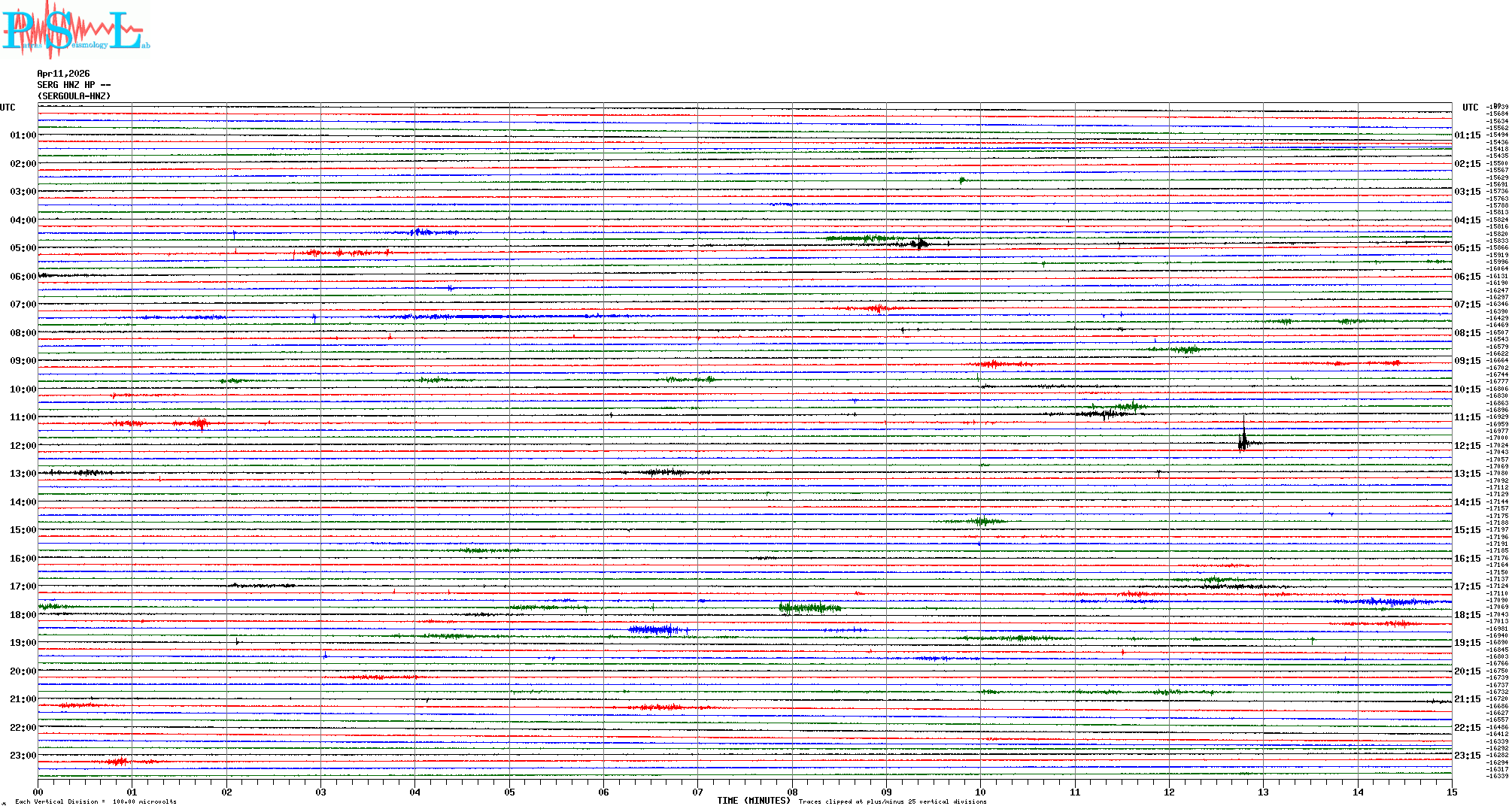Select the 18:15 time label on right
Image resolution: width=1512 pixels, height=812 pixels.
(1467, 615)
